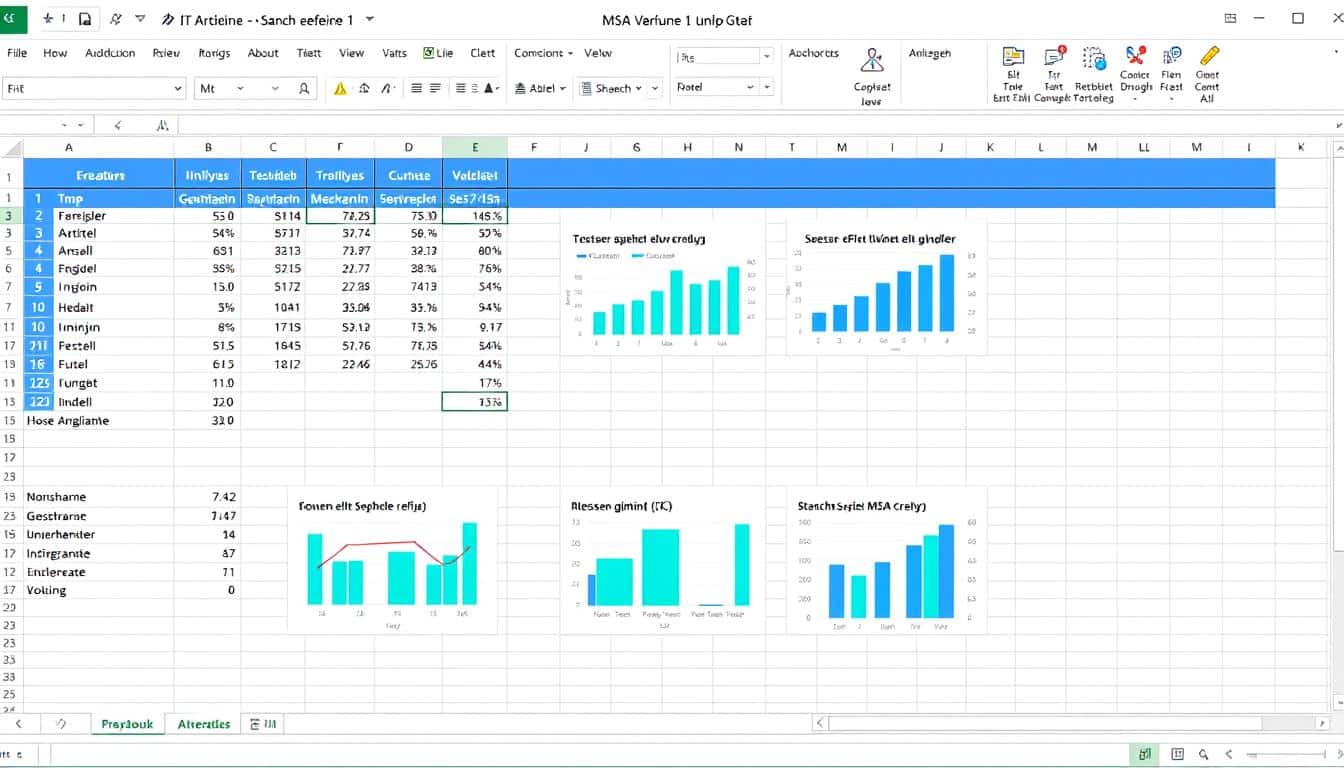
Task: Open the Mt size dropdown
Action: [240, 88]
